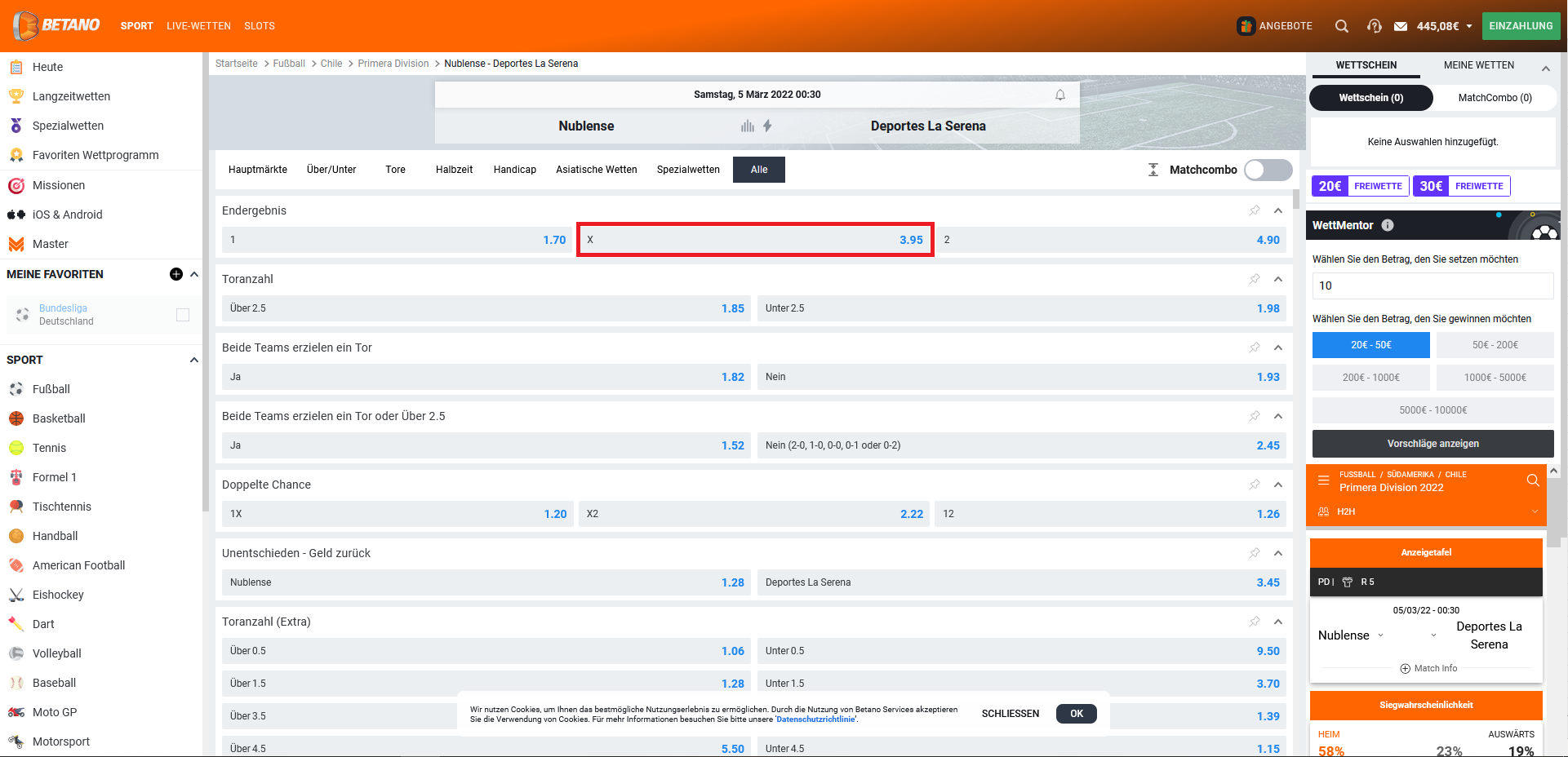This screenshot has height=757, width=1568.
Task: Collapse Meine Favoriten section
Action: [194, 274]
